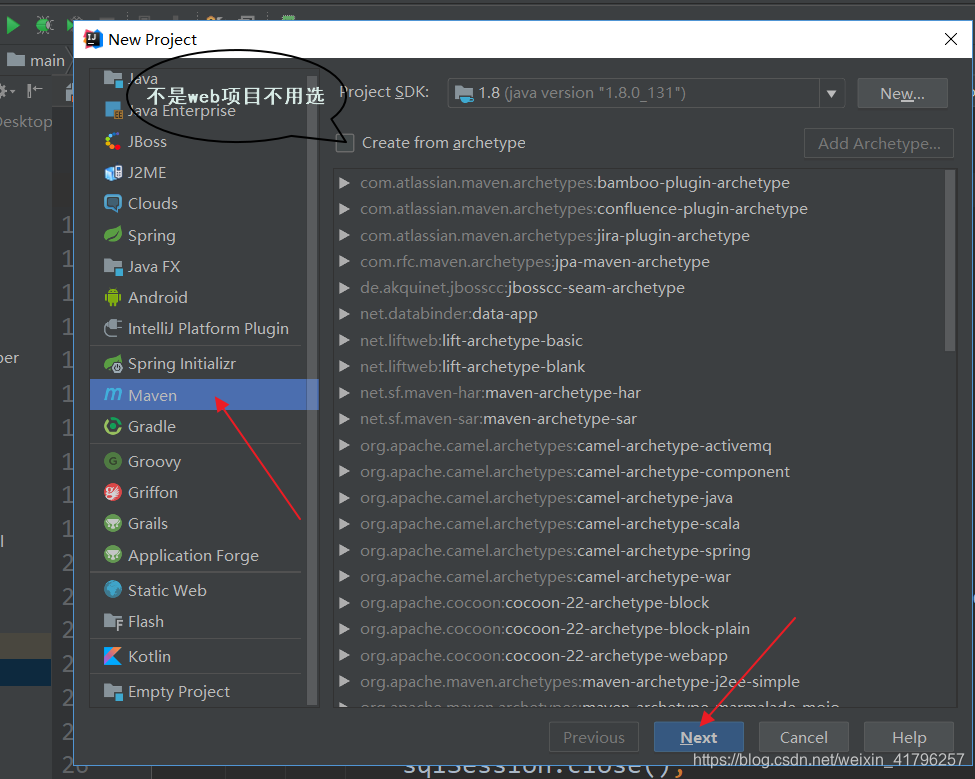
Task: Select camel-archetype-spring row
Action: pos(639,551)
